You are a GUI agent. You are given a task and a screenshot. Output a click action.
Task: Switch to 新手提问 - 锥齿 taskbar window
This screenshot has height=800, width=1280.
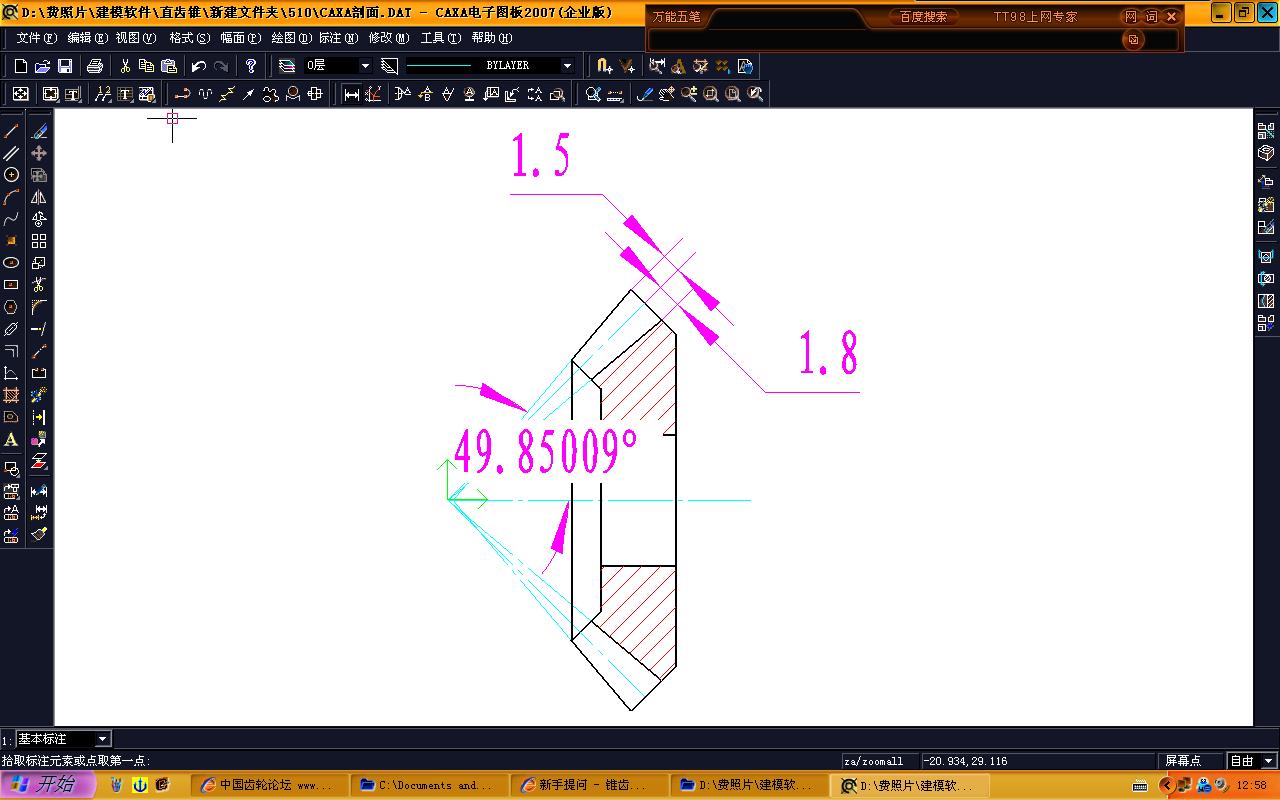tap(589, 785)
